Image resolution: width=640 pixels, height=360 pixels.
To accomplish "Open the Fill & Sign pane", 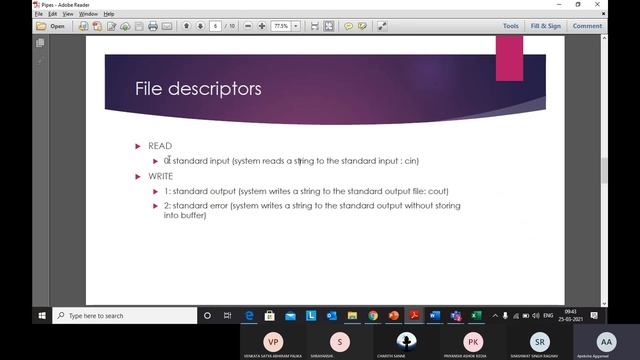I will [x=546, y=26].
